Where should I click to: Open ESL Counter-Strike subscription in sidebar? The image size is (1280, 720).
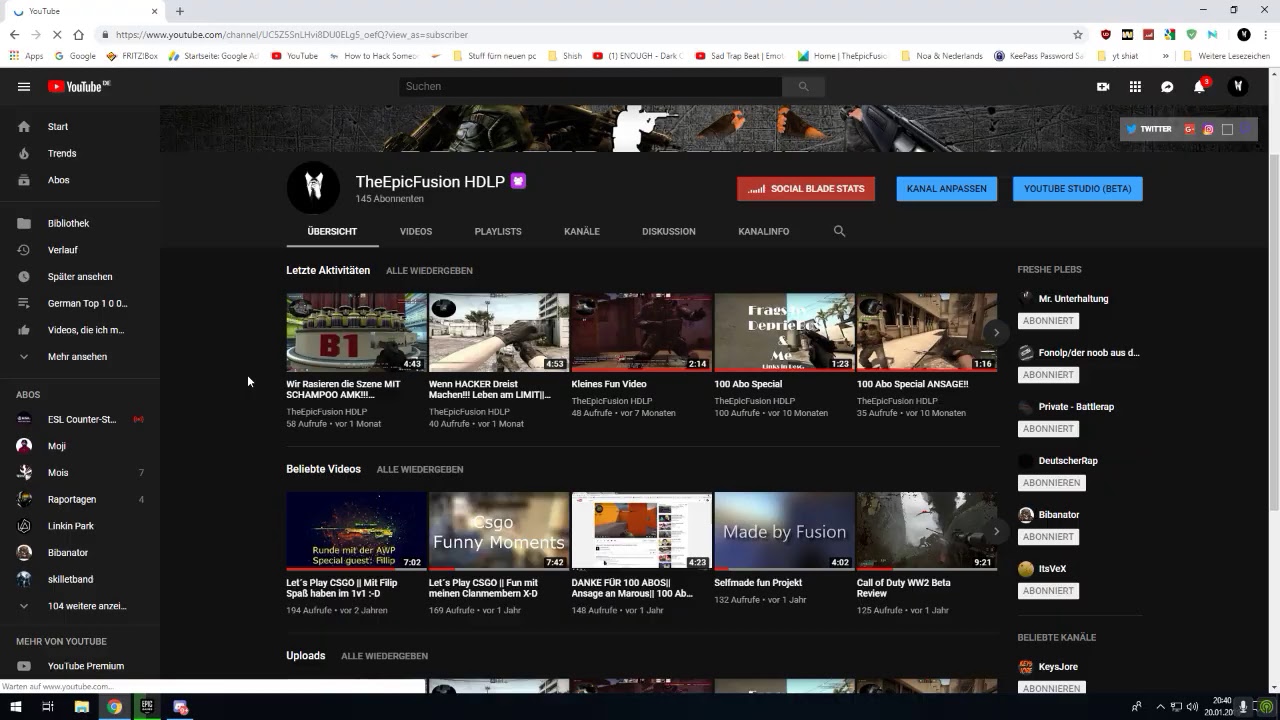pos(80,420)
